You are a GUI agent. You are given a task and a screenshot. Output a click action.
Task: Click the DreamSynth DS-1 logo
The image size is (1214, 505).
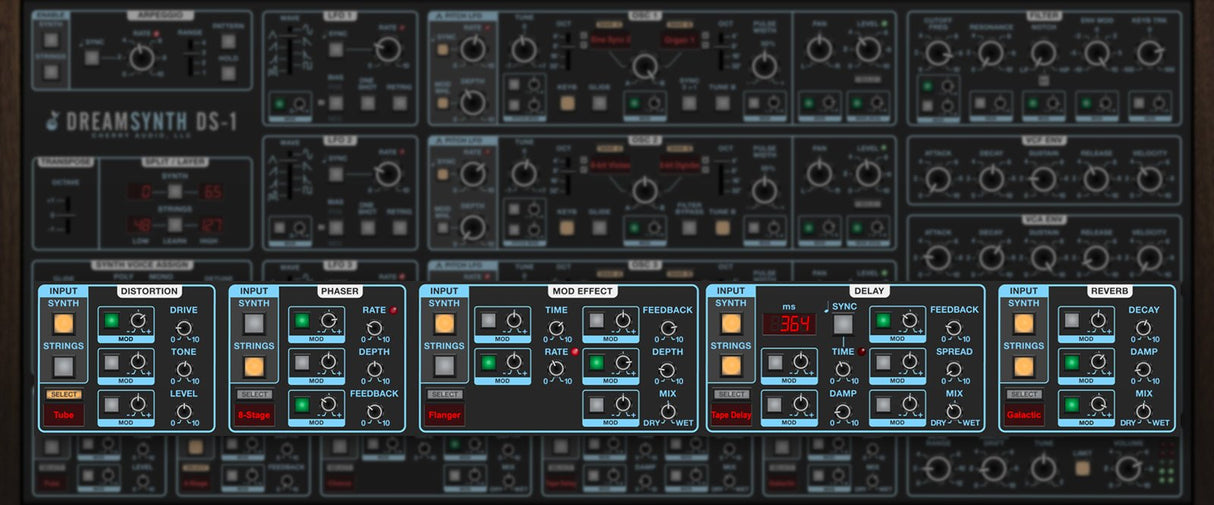click(x=142, y=122)
